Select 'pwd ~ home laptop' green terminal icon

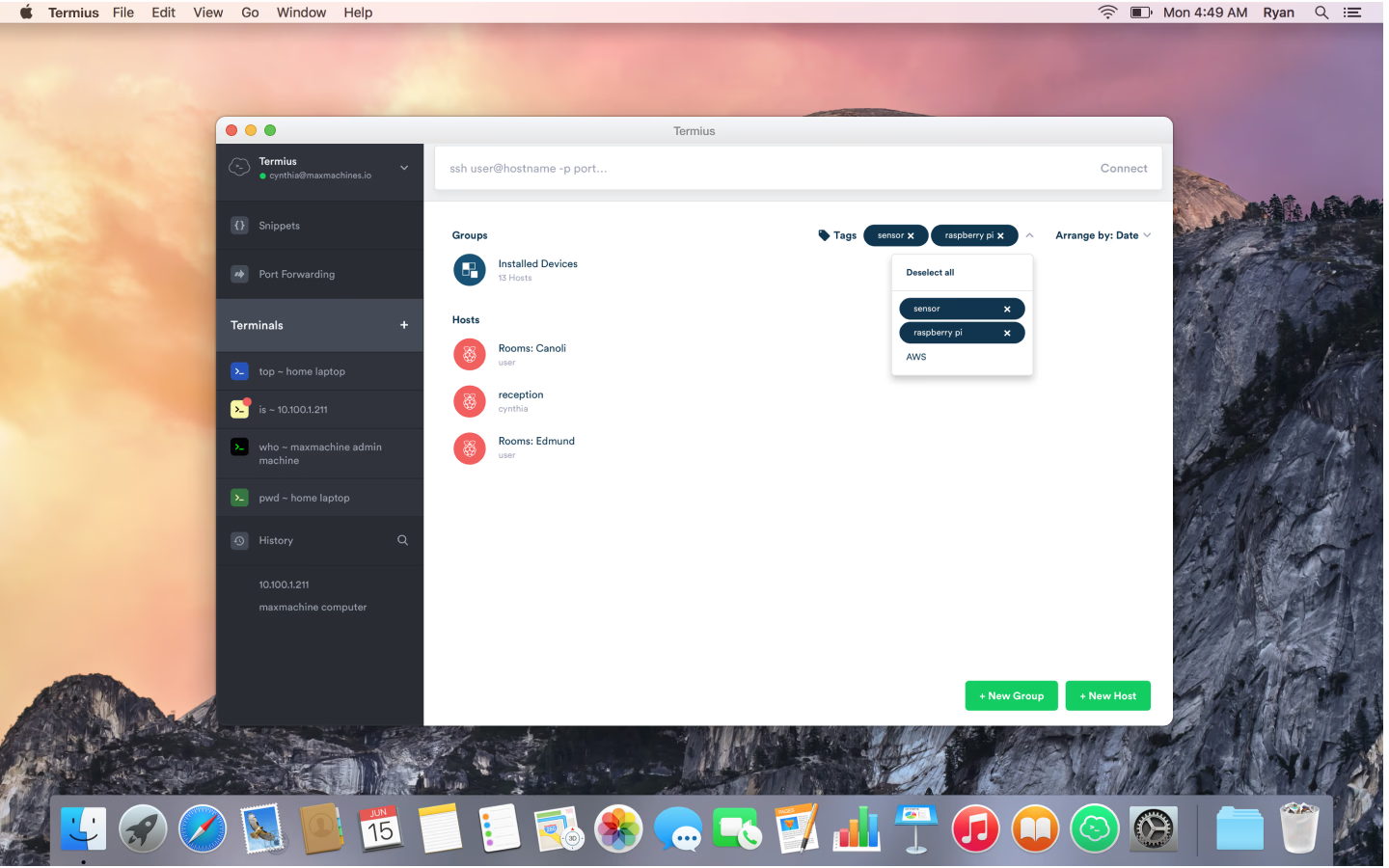click(x=239, y=498)
